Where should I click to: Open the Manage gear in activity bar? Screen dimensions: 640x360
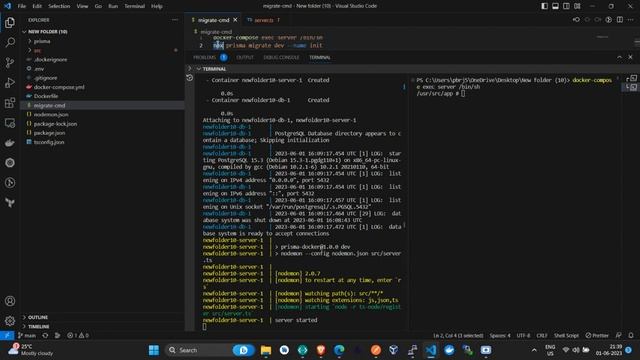pyautogui.click(x=10, y=321)
